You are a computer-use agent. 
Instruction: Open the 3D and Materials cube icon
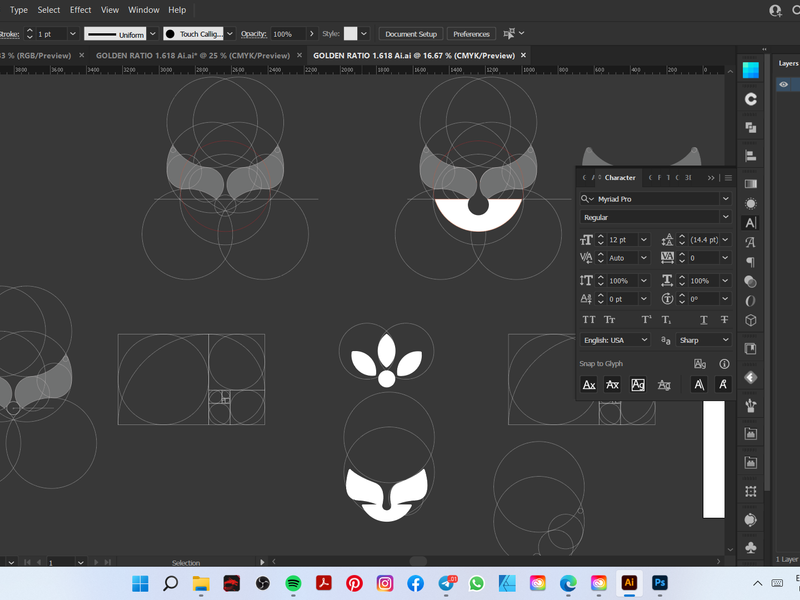(x=750, y=320)
